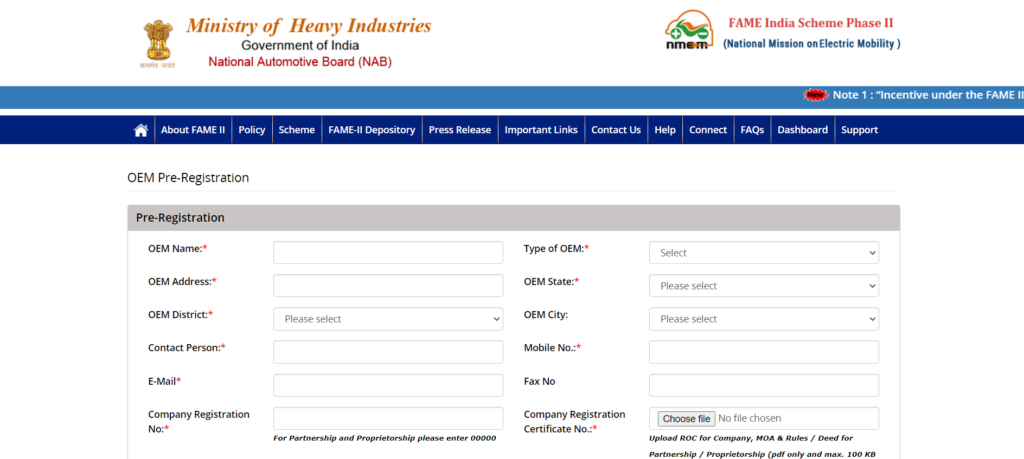Click the OEM Address input field

point(388,285)
